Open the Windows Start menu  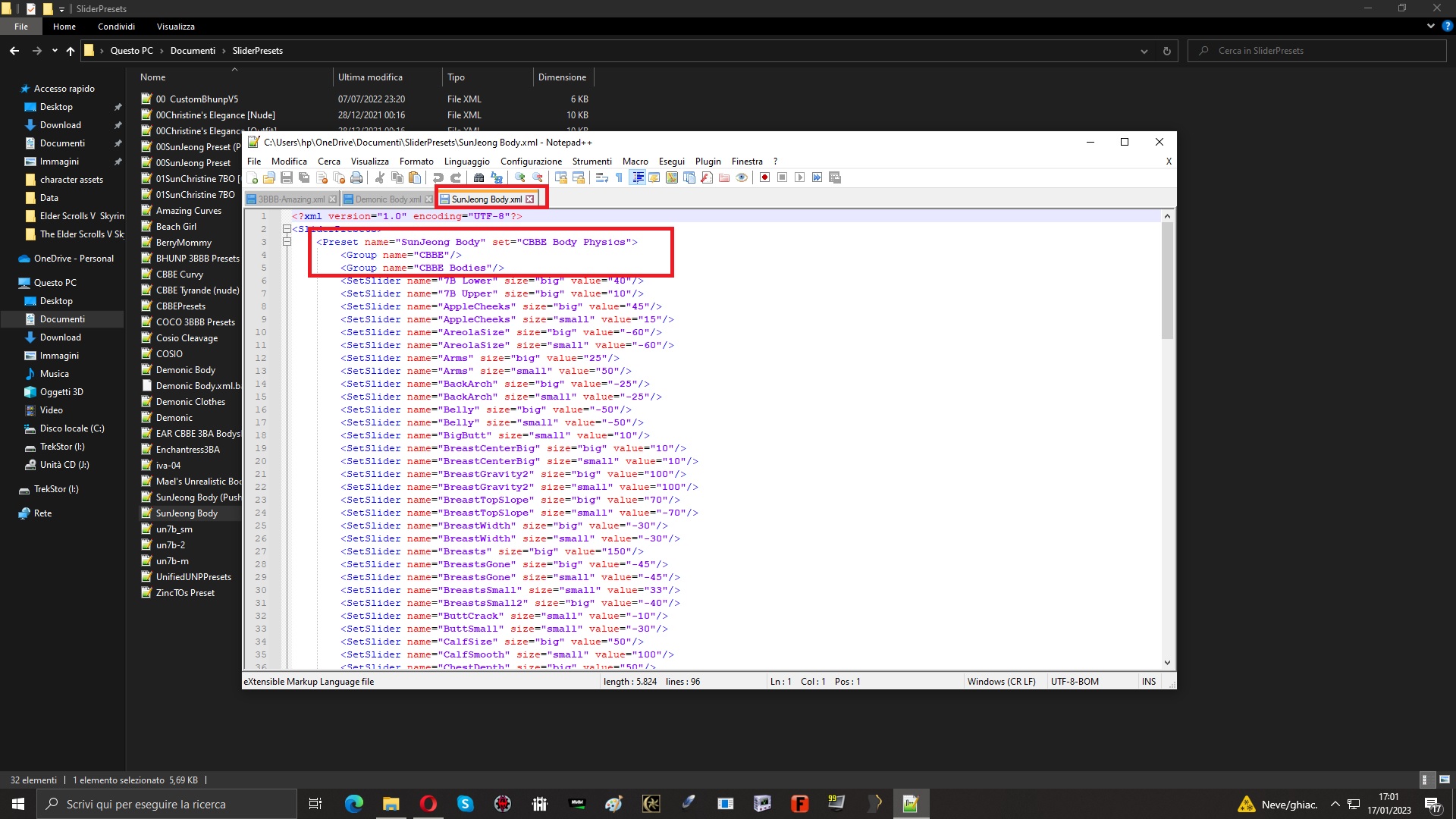click(x=18, y=804)
